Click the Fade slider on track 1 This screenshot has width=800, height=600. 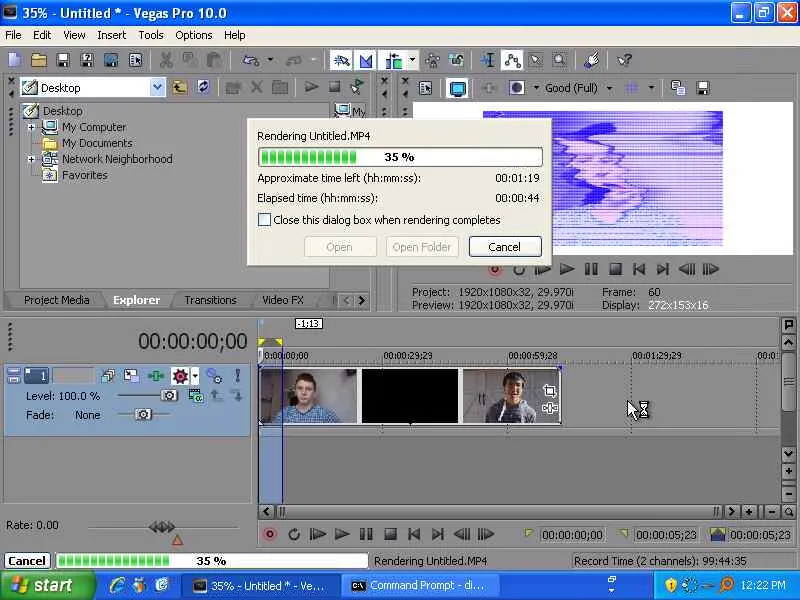[143, 414]
